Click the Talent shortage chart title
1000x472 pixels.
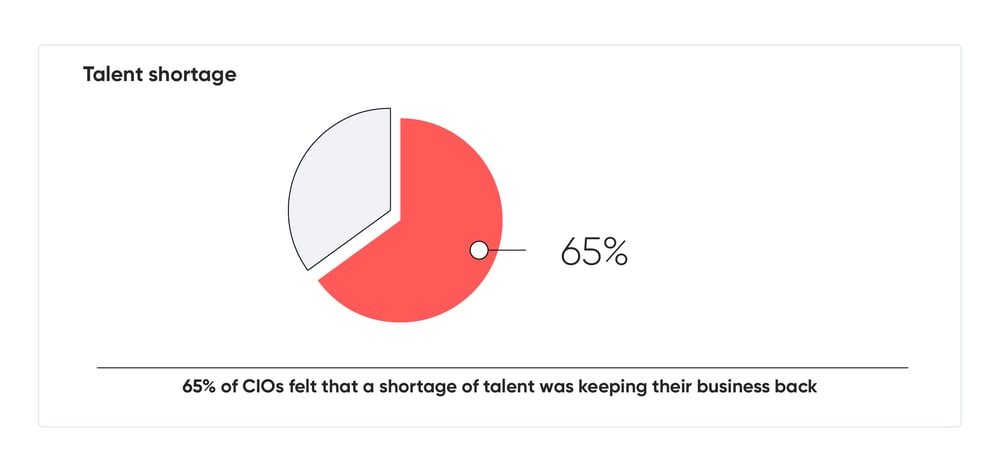point(159,75)
